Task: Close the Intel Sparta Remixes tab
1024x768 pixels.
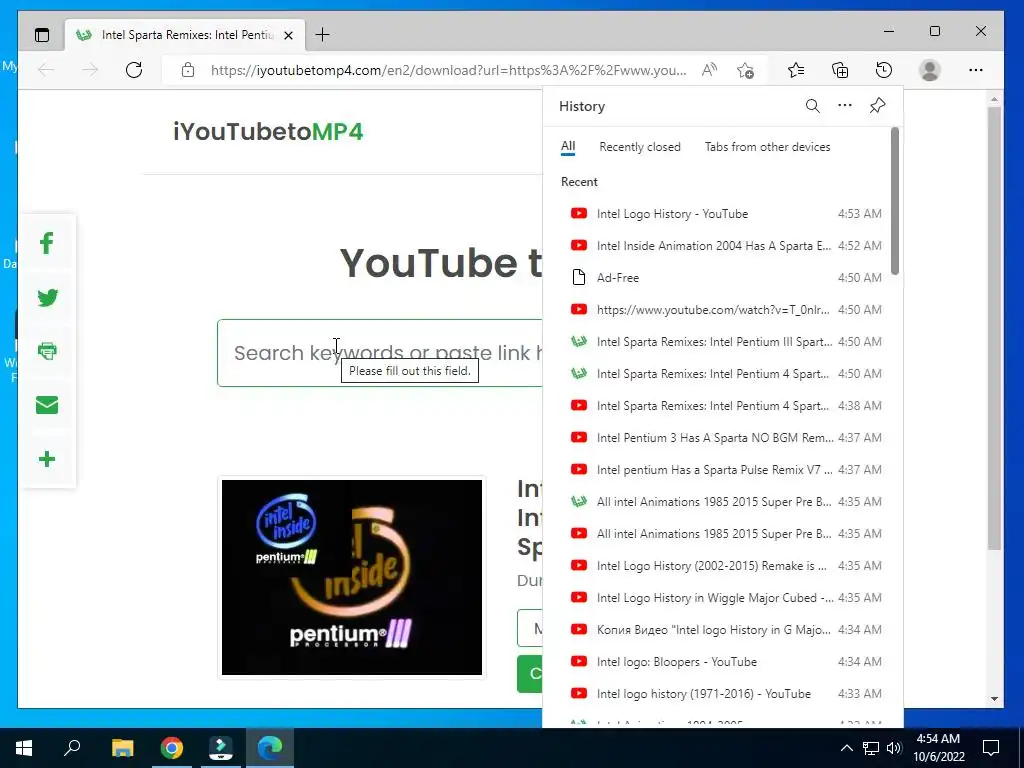Action: pos(288,35)
